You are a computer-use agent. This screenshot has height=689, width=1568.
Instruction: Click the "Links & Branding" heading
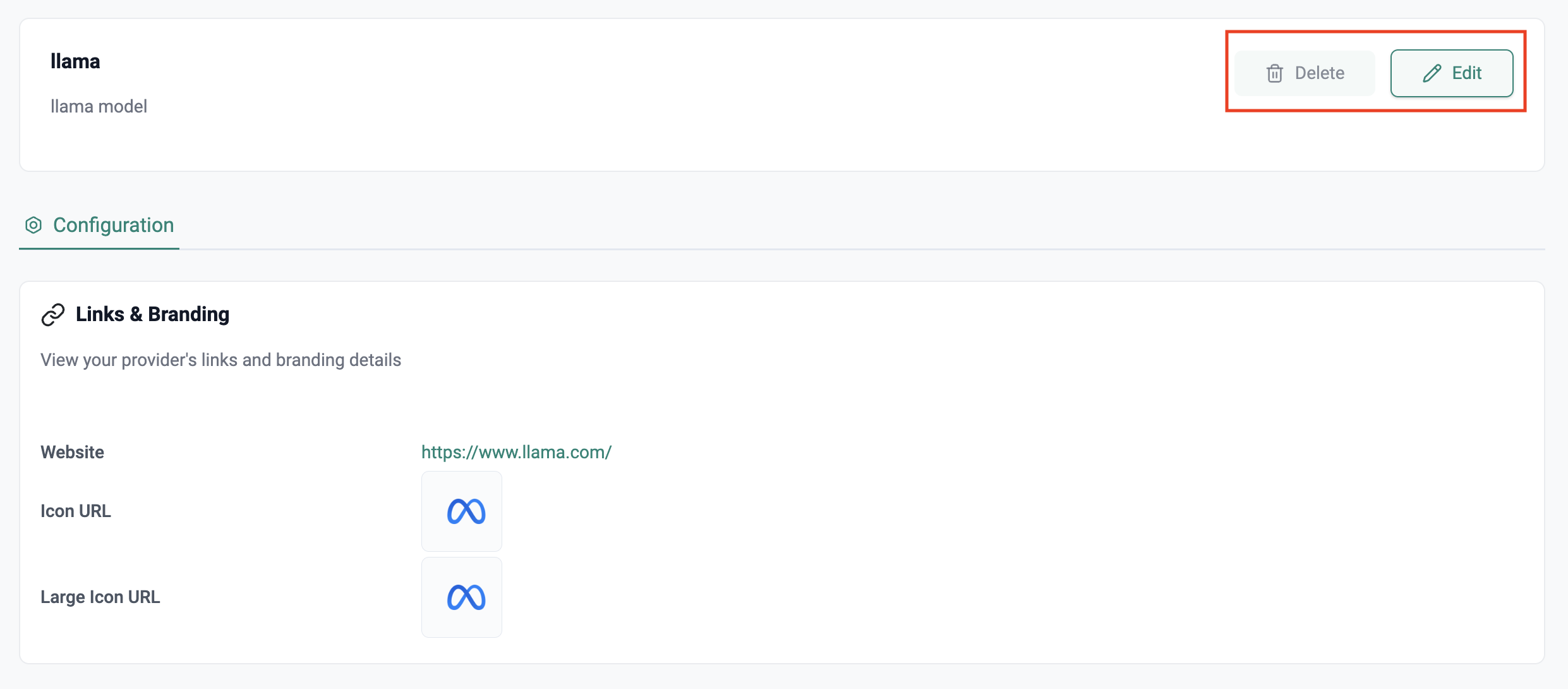(x=152, y=314)
